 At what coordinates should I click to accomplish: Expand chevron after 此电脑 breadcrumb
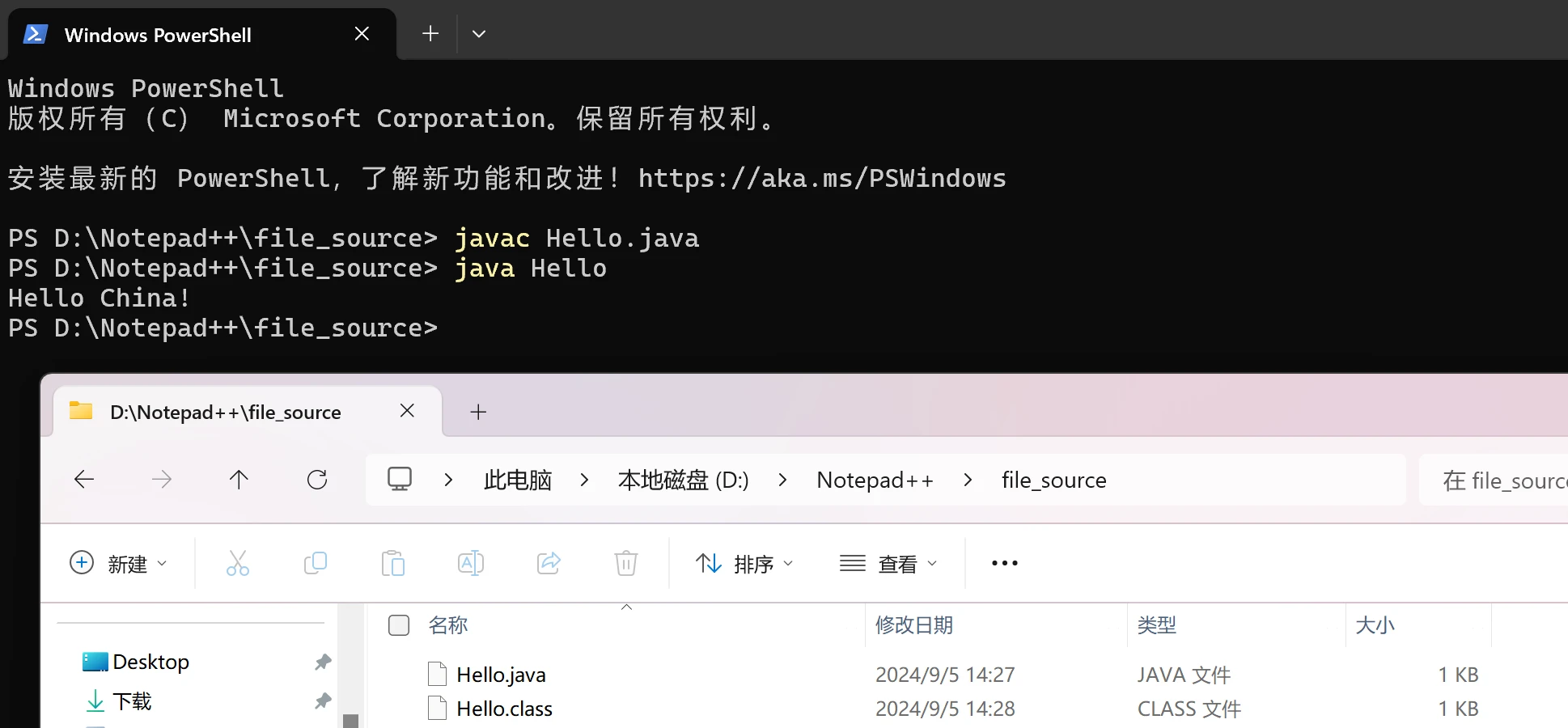pos(584,480)
